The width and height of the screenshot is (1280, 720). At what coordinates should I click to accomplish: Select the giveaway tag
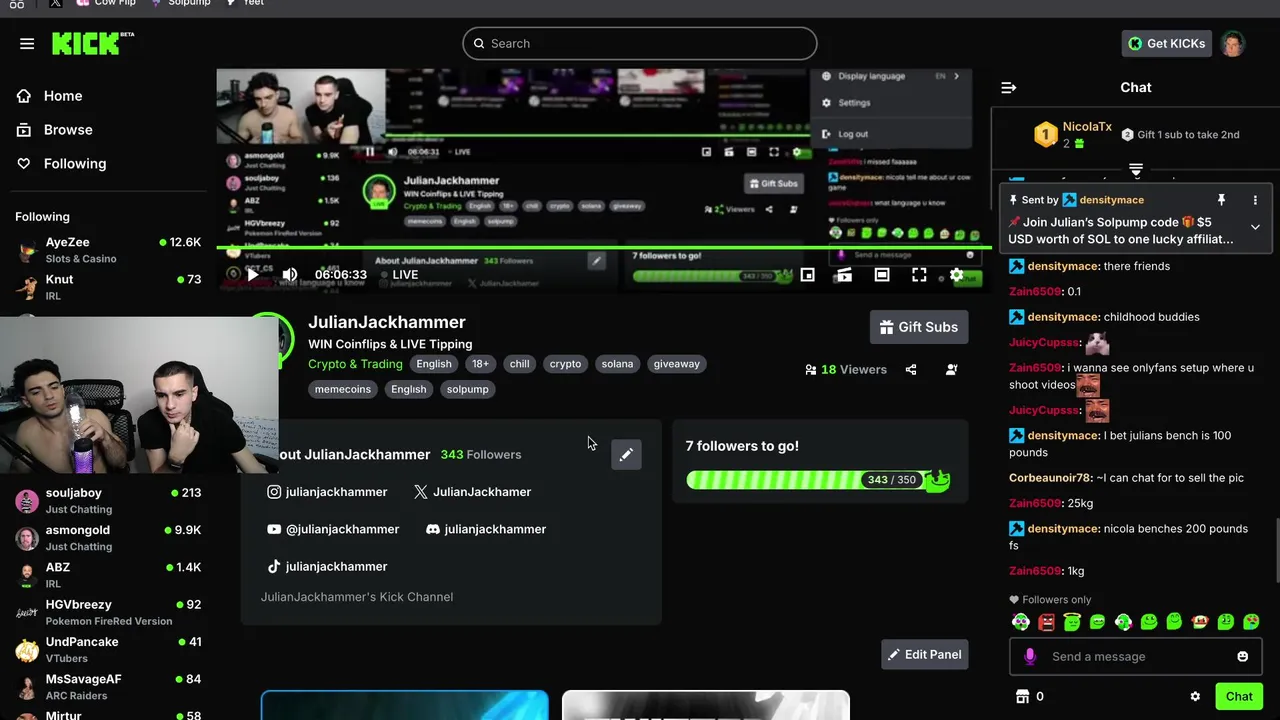click(x=677, y=364)
